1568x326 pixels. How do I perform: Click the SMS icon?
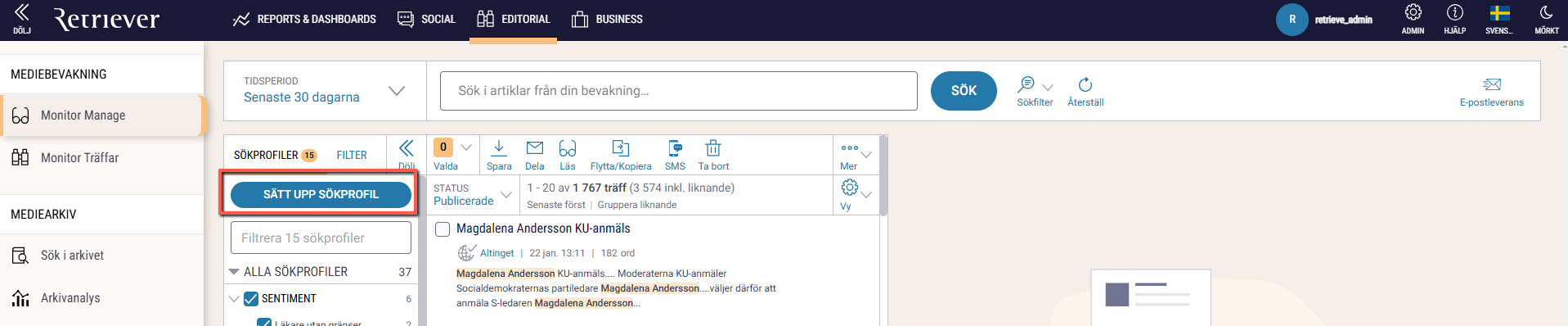[675, 148]
